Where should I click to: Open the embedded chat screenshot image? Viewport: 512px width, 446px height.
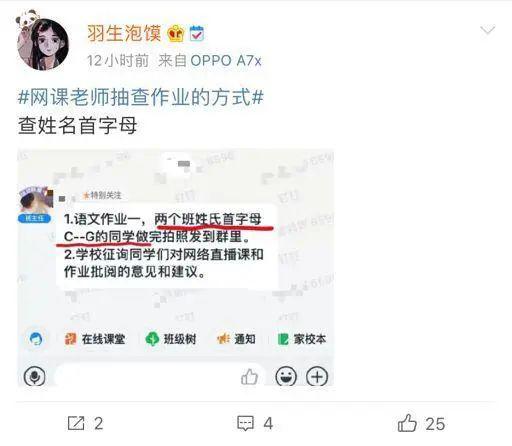tap(175, 268)
